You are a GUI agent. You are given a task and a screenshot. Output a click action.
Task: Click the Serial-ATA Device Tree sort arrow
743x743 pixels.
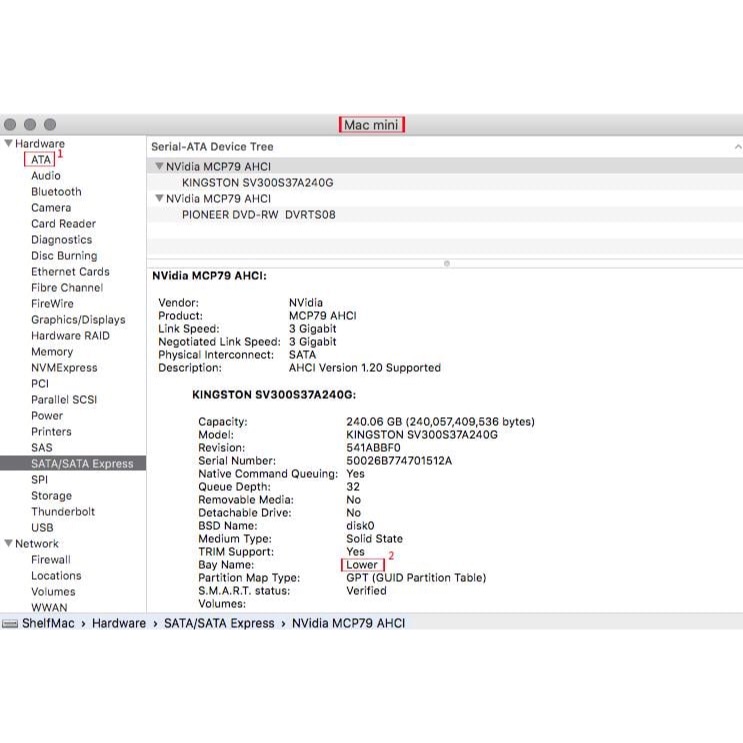738,147
